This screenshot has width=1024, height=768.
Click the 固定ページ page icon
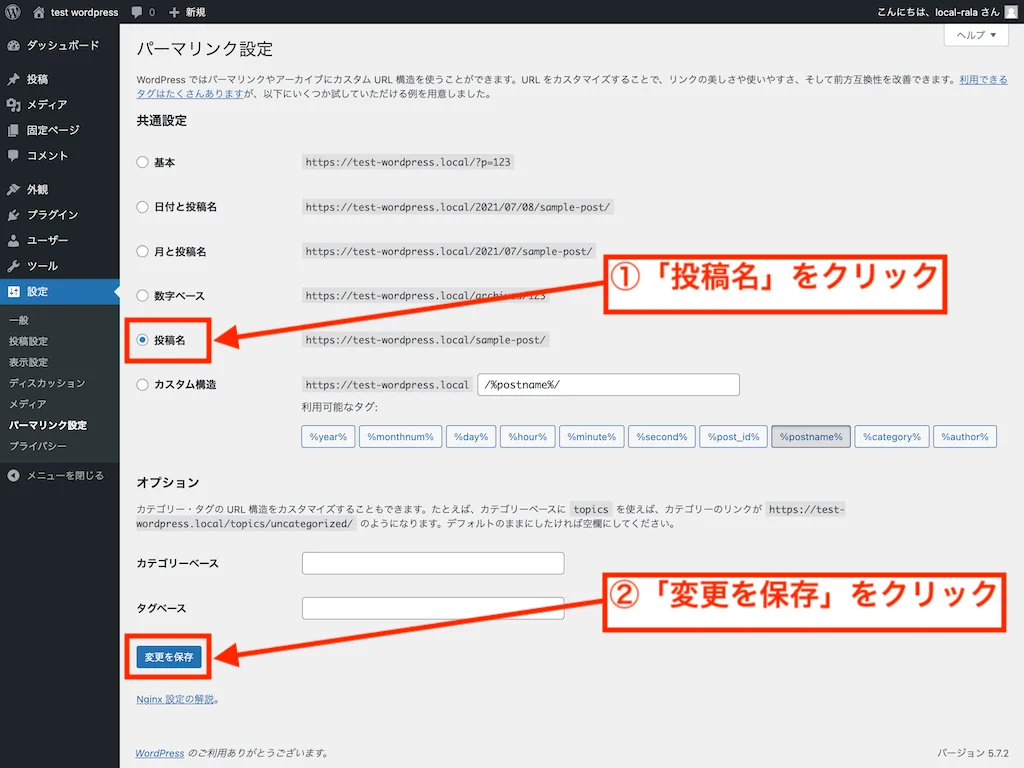[13, 130]
